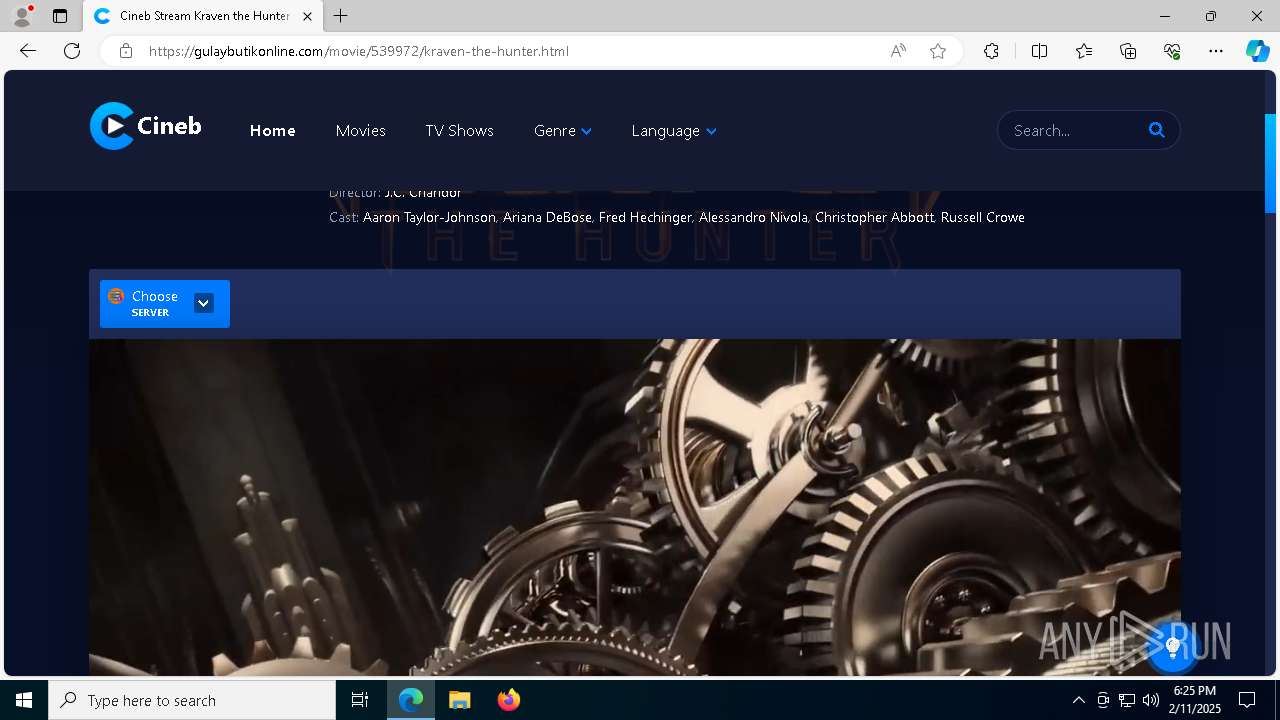Image resolution: width=1280 pixels, height=720 pixels.
Task: Open cast member Fred Hechinger
Action: pos(645,217)
